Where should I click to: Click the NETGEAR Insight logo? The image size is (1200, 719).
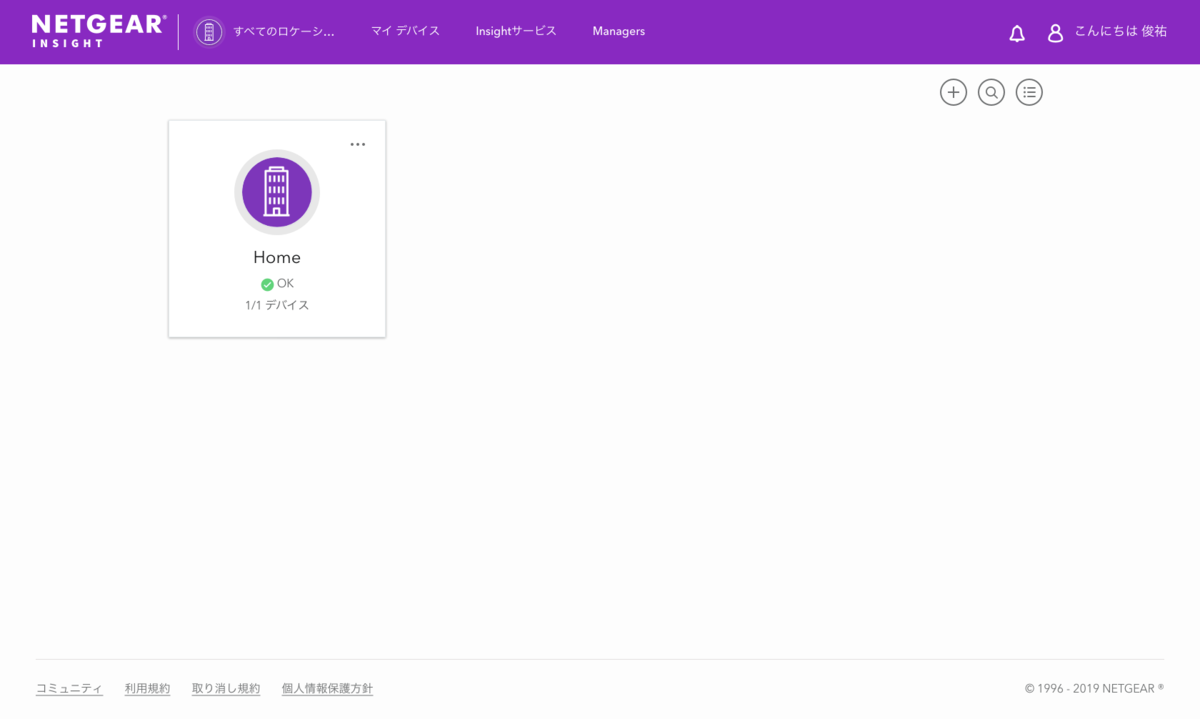(x=98, y=31)
